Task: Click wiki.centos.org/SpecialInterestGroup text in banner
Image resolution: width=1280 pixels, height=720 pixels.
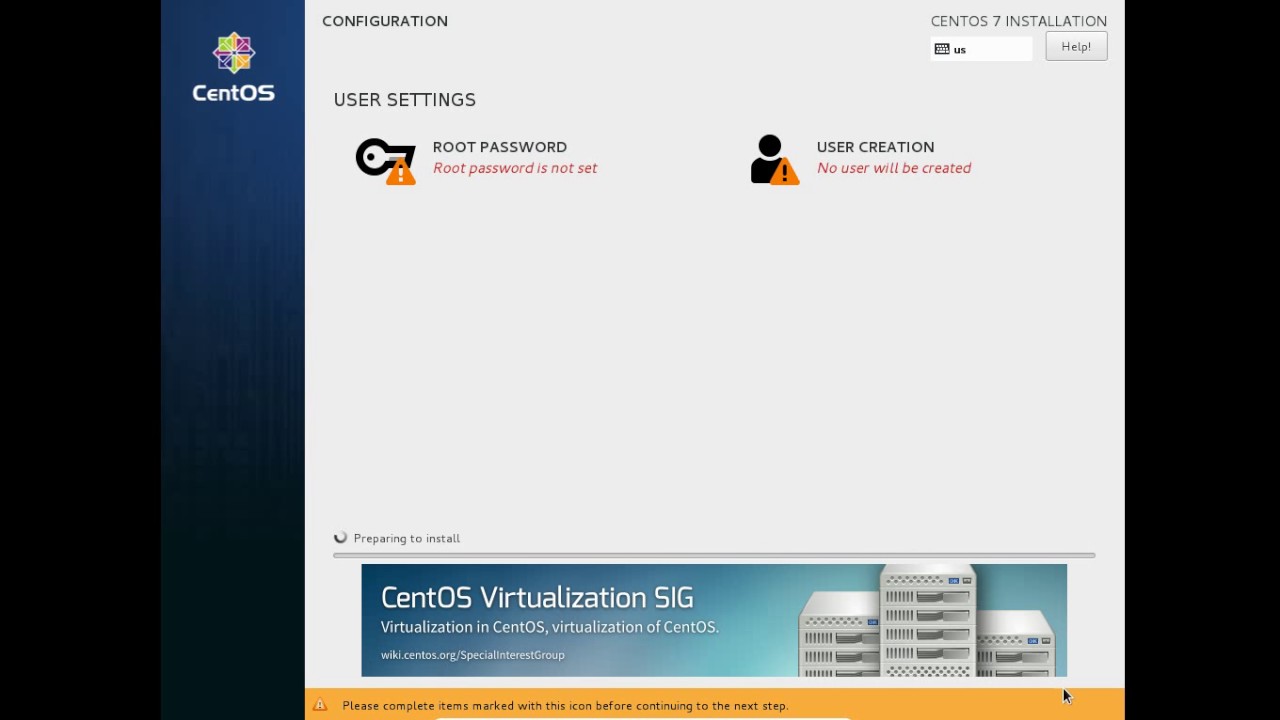Action: coord(472,655)
